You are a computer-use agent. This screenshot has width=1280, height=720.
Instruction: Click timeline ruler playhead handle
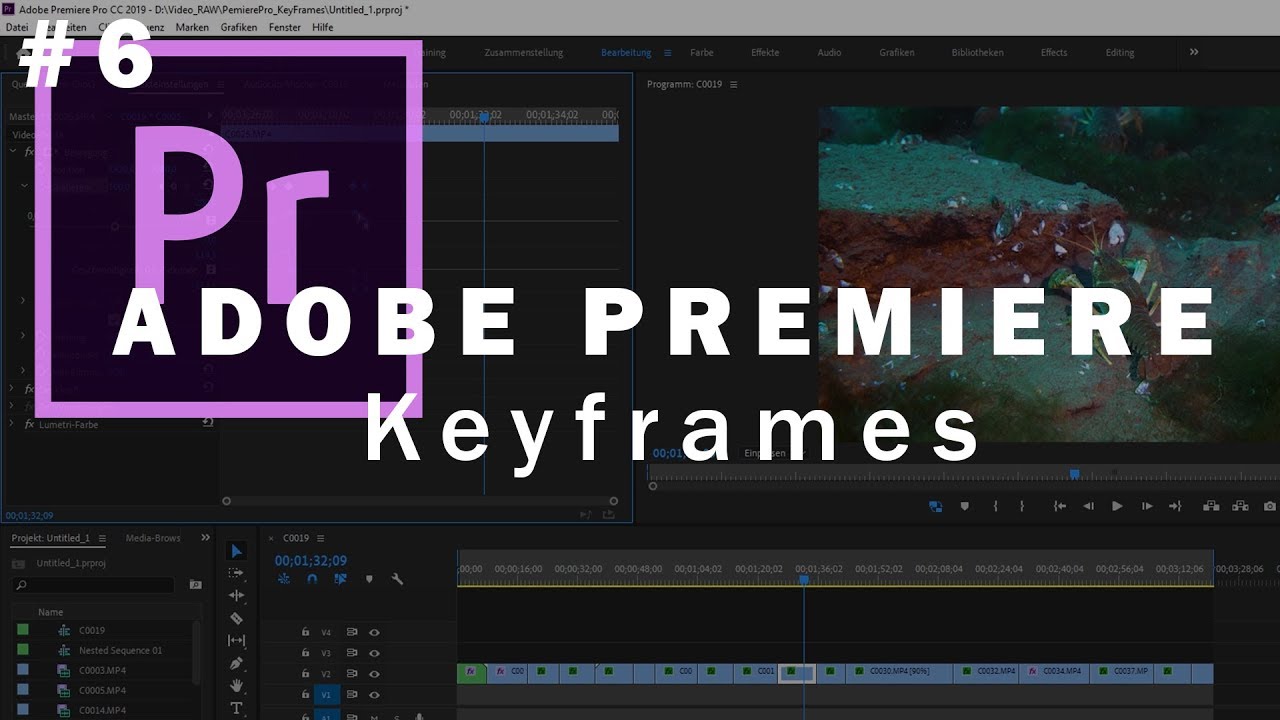[803, 579]
